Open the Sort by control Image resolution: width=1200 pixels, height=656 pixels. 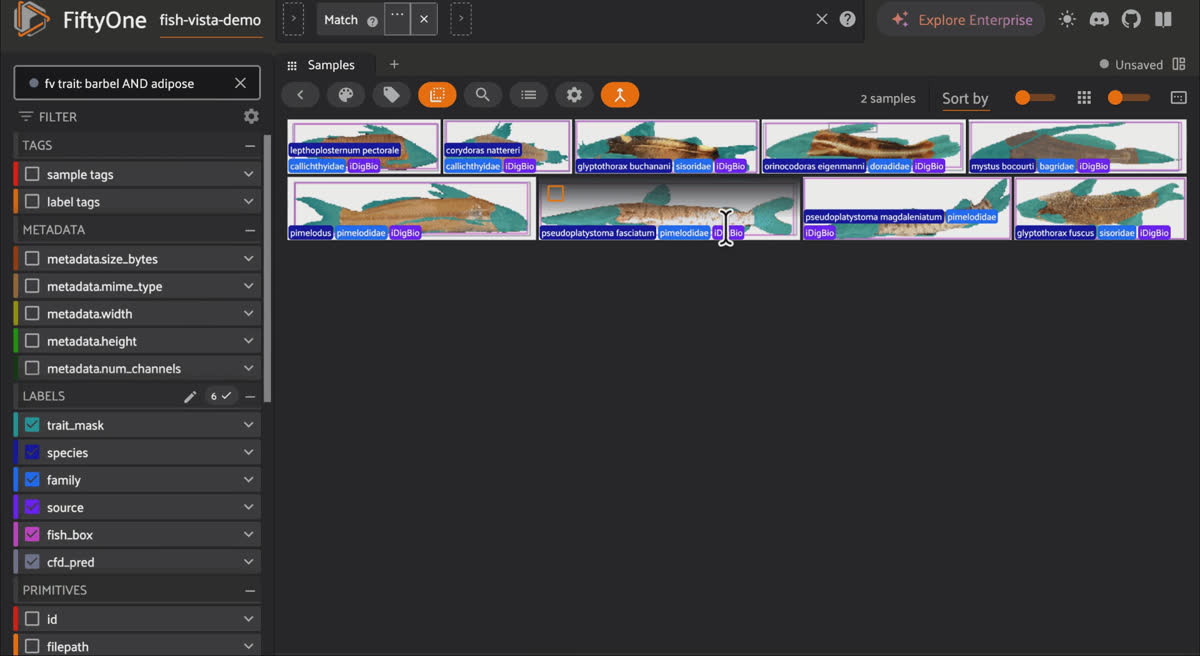pos(965,98)
